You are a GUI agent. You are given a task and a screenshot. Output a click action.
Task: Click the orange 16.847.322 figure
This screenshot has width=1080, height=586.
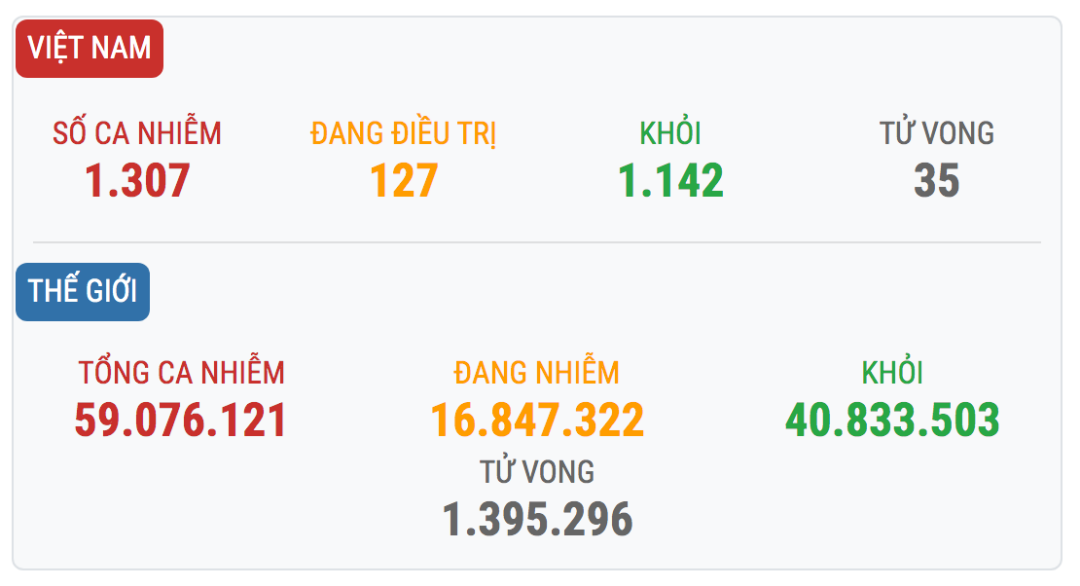[537, 421]
